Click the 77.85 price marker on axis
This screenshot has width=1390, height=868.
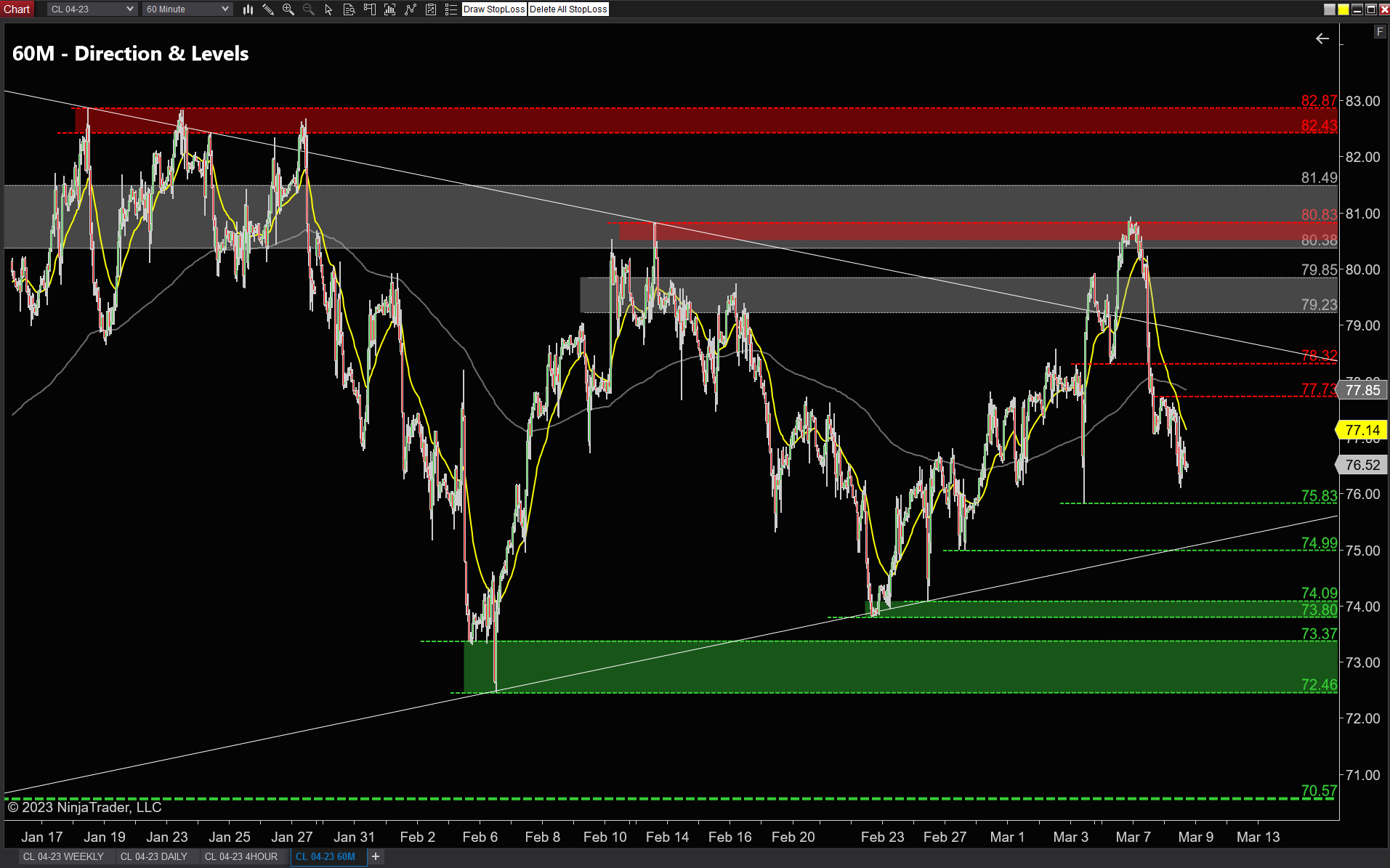click(1362, 390)
